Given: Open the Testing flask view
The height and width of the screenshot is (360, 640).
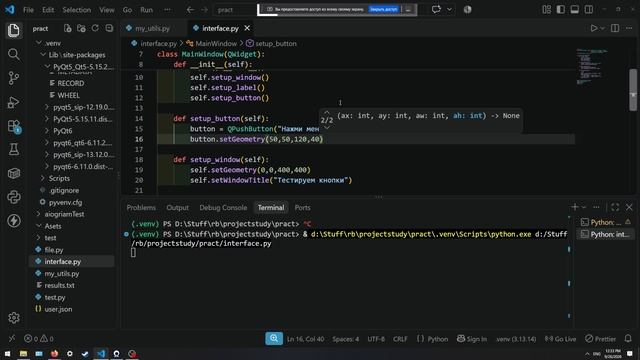Looking at the screenshot, I should tap(13, 149).
